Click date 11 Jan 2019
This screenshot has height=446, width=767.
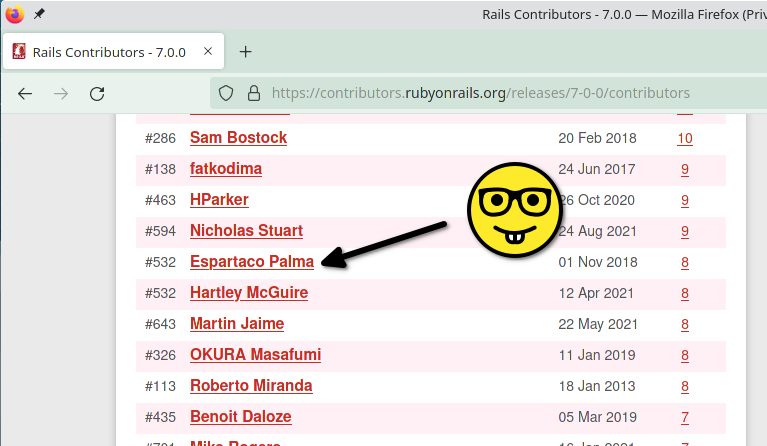tap(597, 356)
